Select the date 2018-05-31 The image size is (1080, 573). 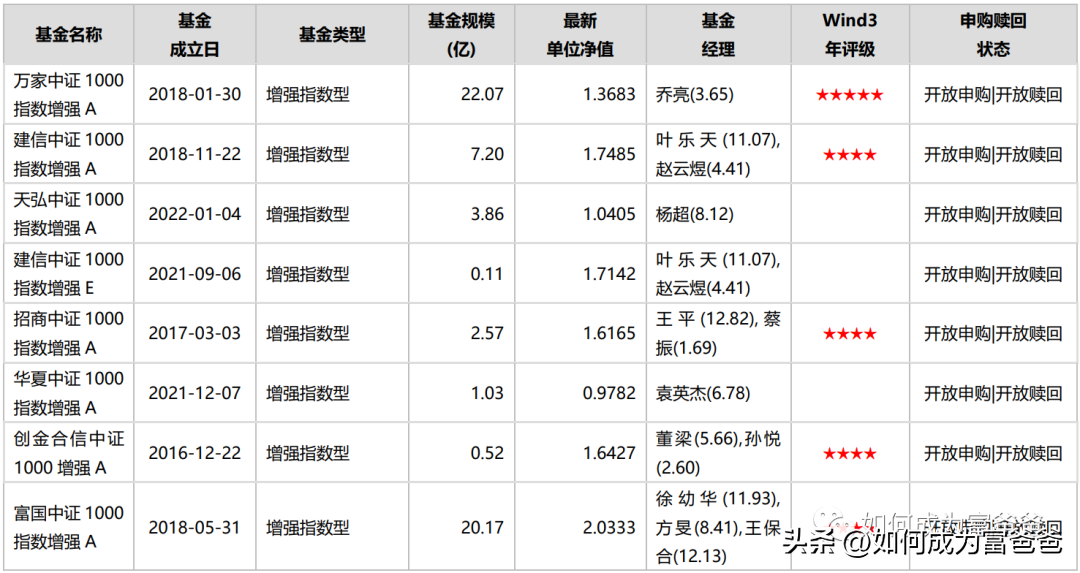click(195, 528)
